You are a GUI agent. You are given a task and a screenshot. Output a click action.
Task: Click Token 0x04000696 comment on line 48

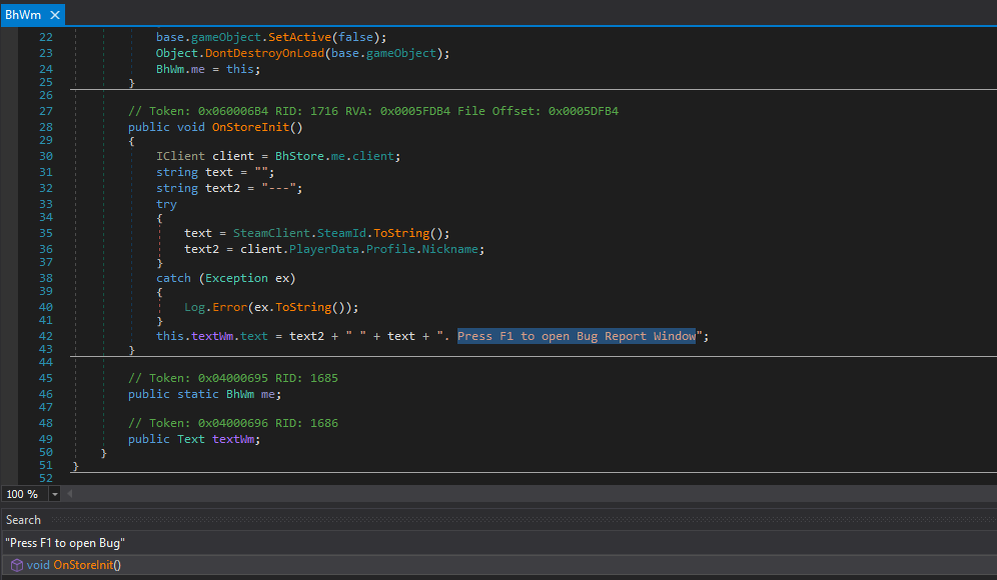(x=233, y=424)
